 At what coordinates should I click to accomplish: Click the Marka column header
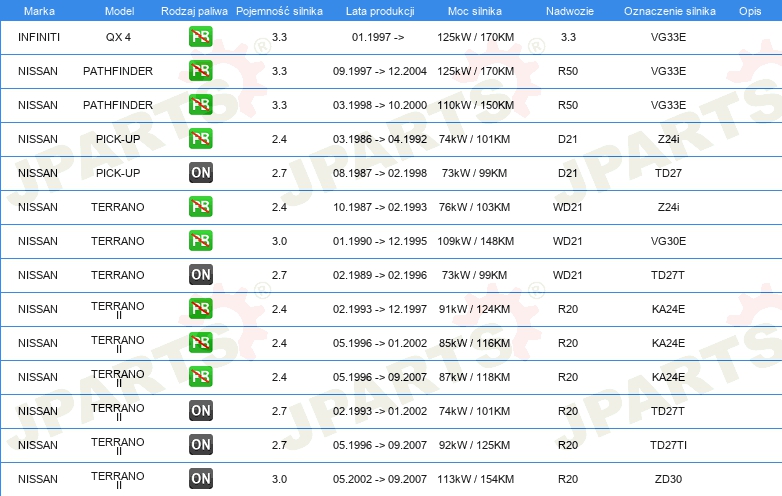[39, 11]
